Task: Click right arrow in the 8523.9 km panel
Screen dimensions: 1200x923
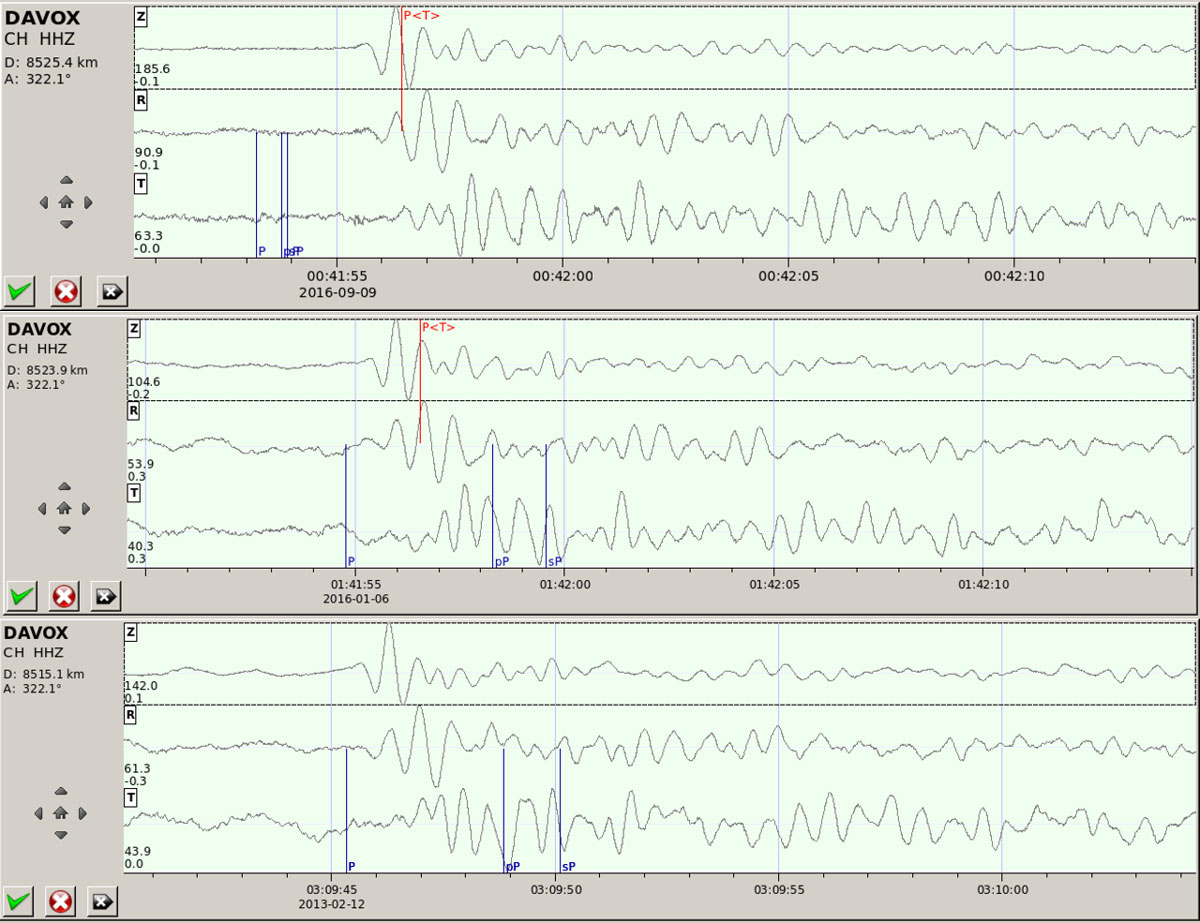Action: click(86, 508)
